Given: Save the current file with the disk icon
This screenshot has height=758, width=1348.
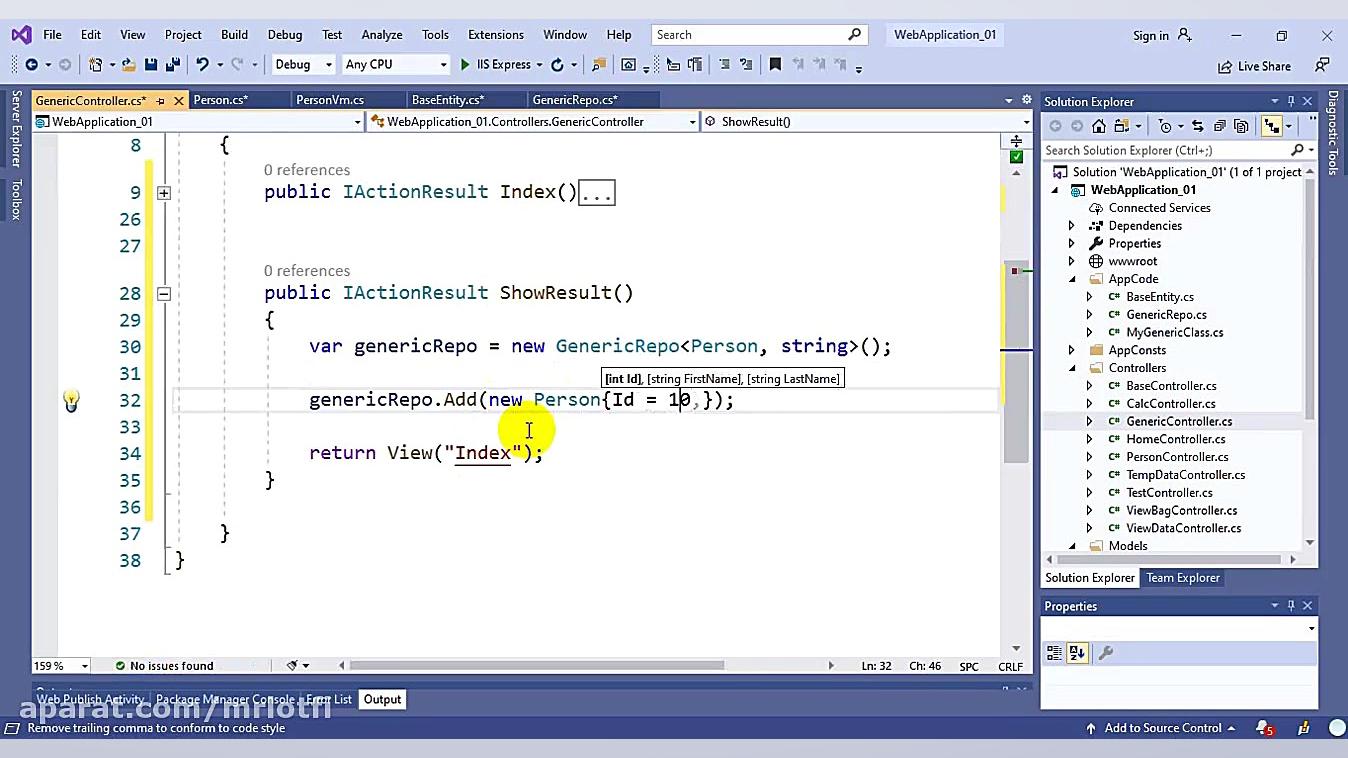Looking at the screenshot, I should [151, 65].
